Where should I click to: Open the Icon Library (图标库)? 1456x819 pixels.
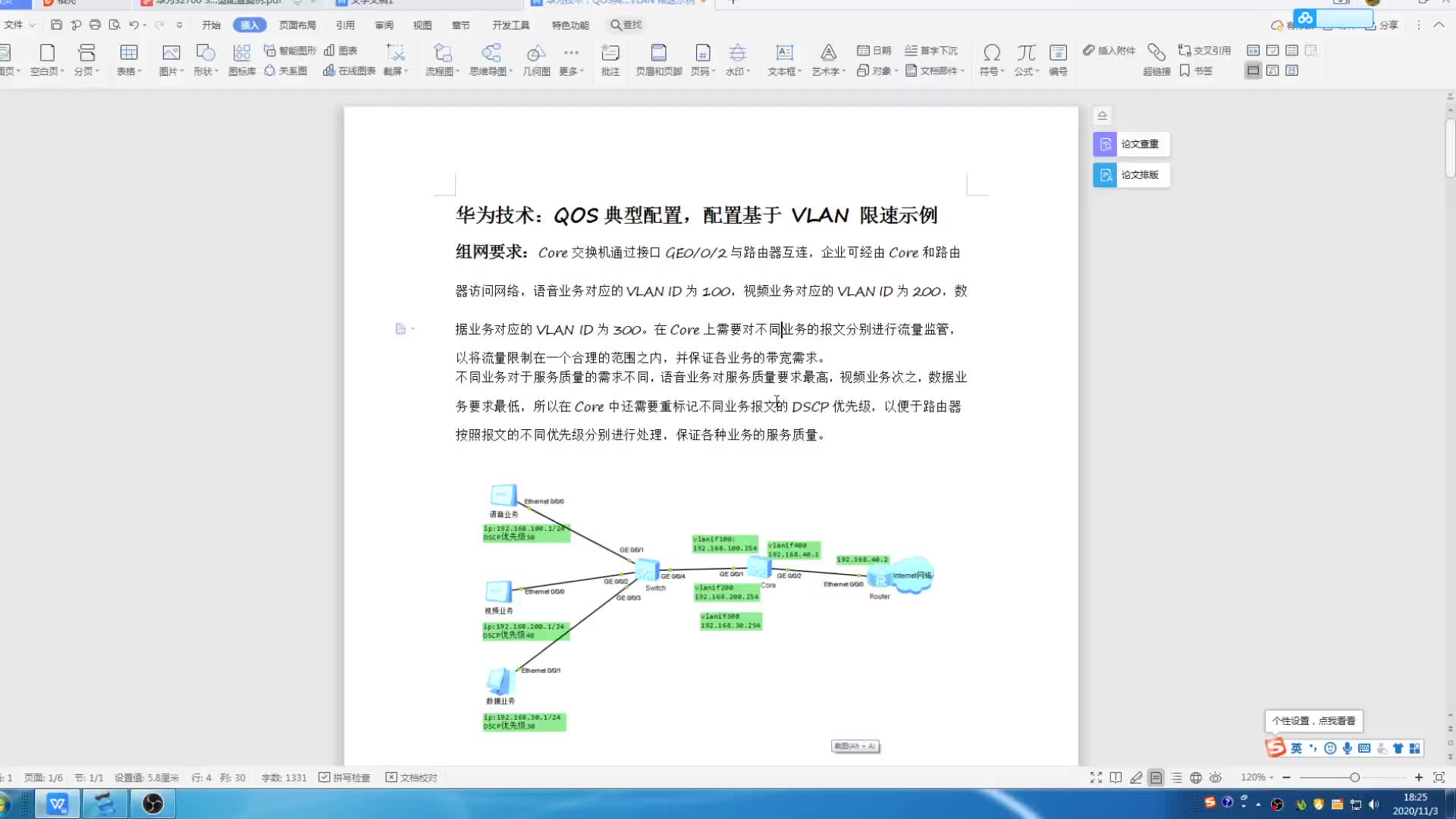[242, 60]
